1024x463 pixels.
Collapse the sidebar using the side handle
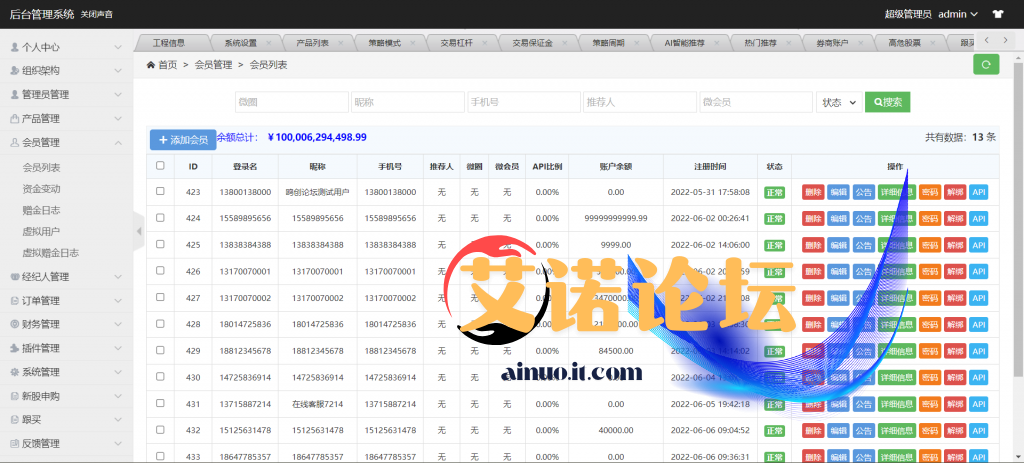[x=138, y=234]
